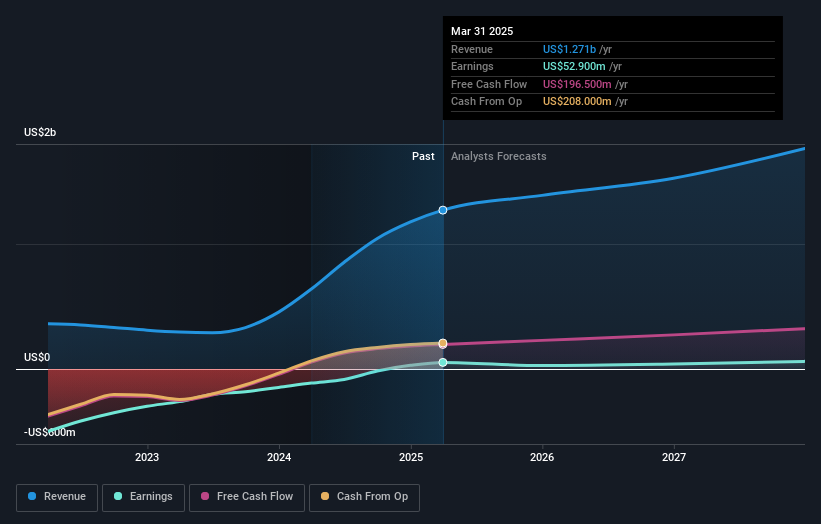Click the Revenue row label in tooltip

pos(472,49)
